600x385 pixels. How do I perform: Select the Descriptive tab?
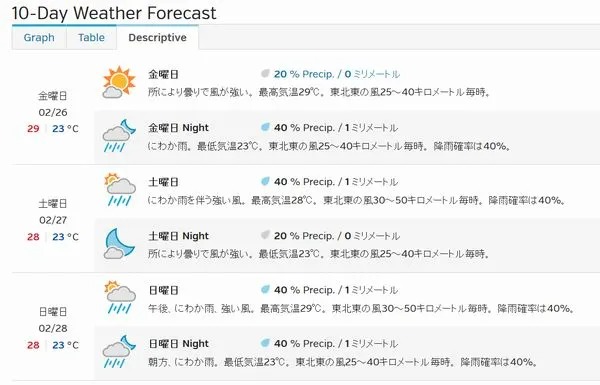click(158, 38)
